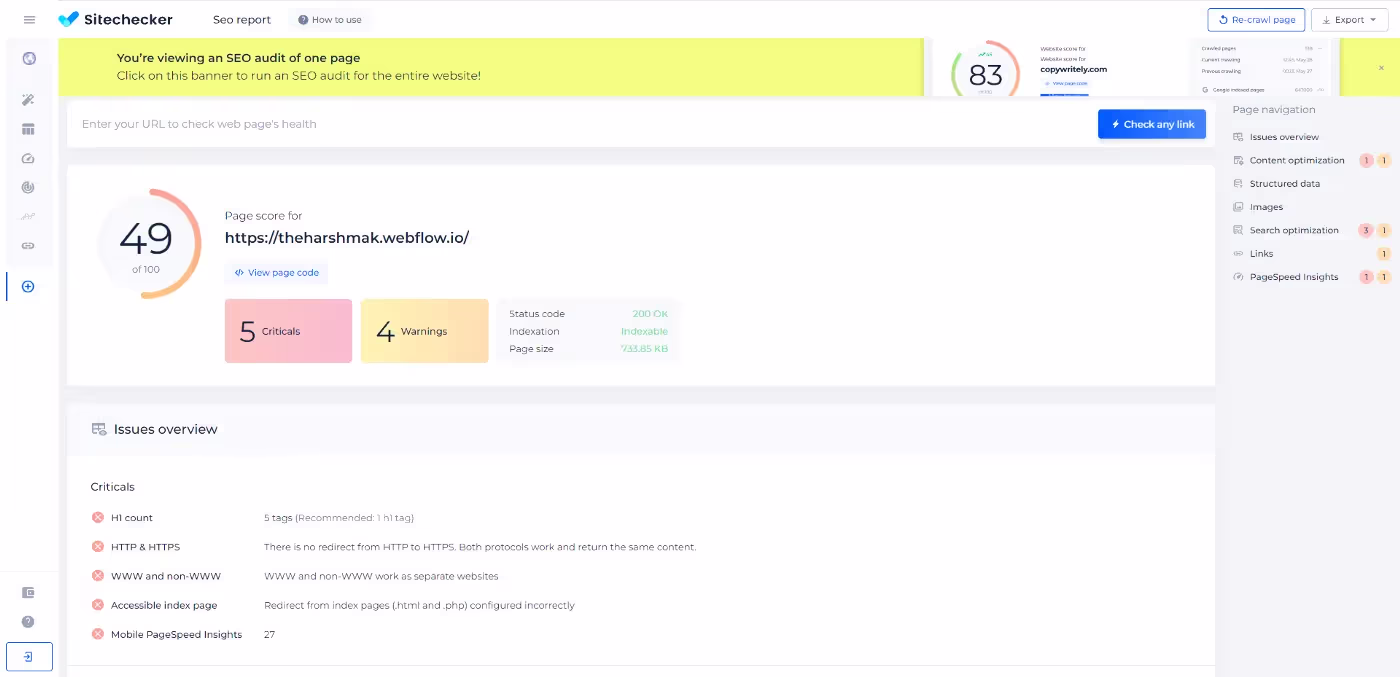Click the red 3 badge on Search optimization
The width and height of the screenshot is (1400, 677).
click(1366, 230)
